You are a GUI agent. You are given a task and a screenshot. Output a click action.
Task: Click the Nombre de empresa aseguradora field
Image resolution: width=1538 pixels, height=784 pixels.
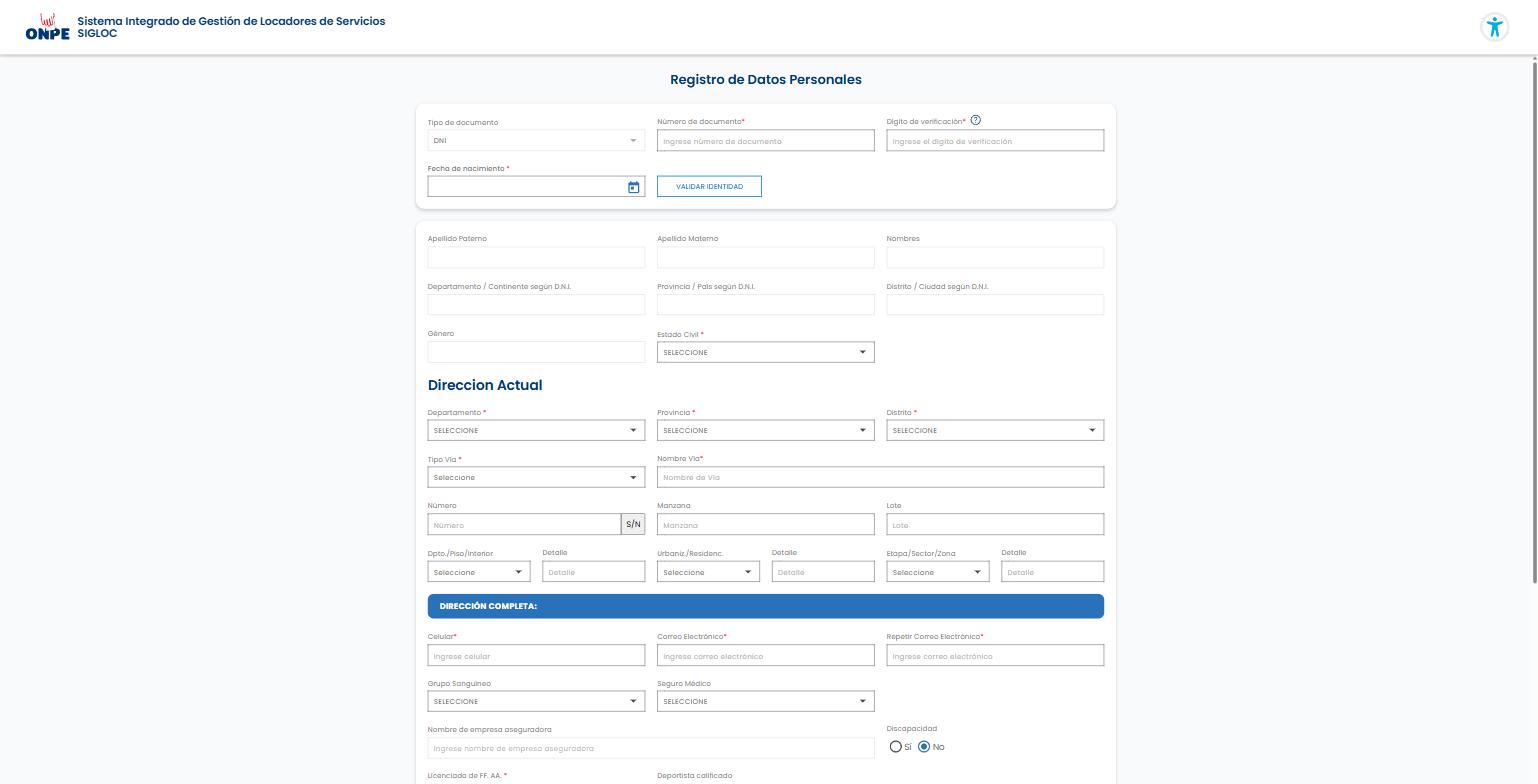pos(651,748)
